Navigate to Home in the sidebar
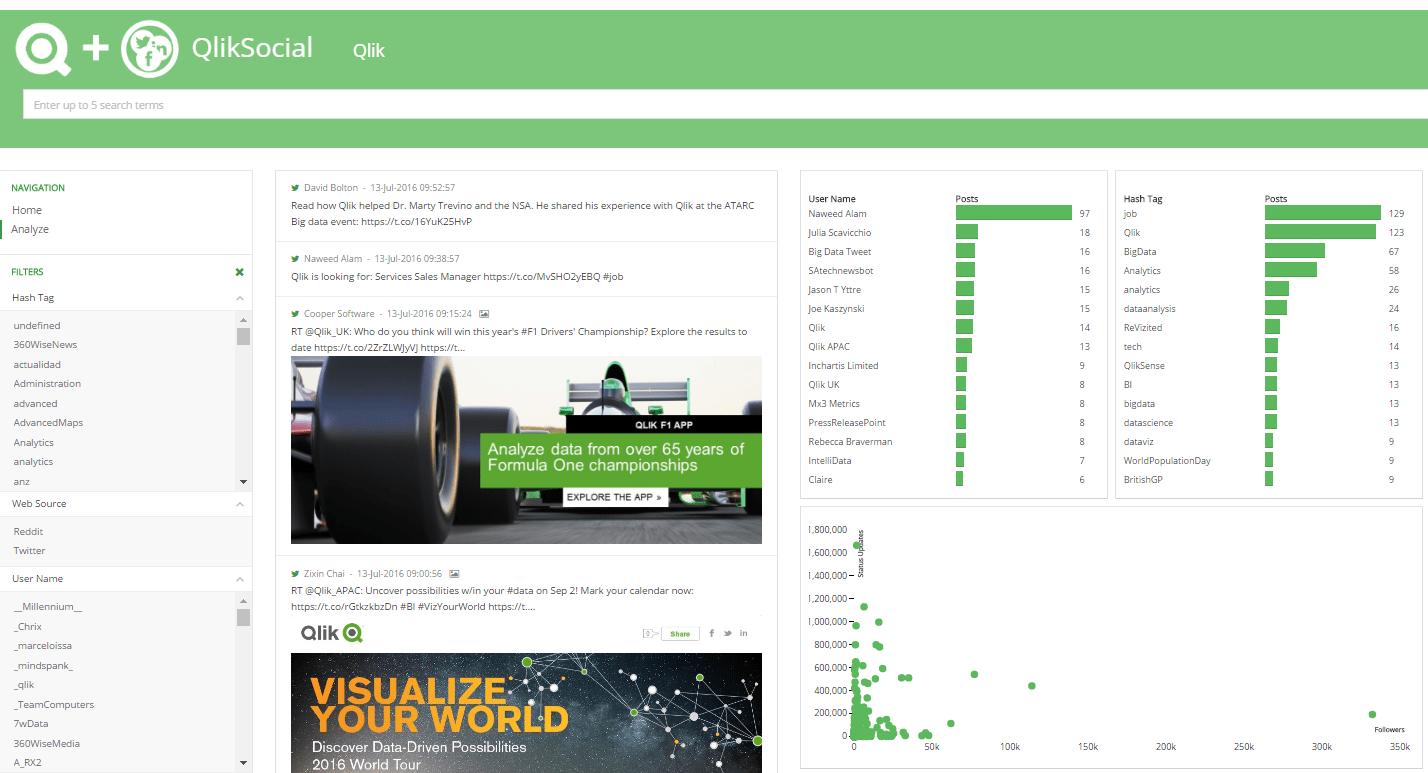 pyautogui.click(x=26, y=209)
